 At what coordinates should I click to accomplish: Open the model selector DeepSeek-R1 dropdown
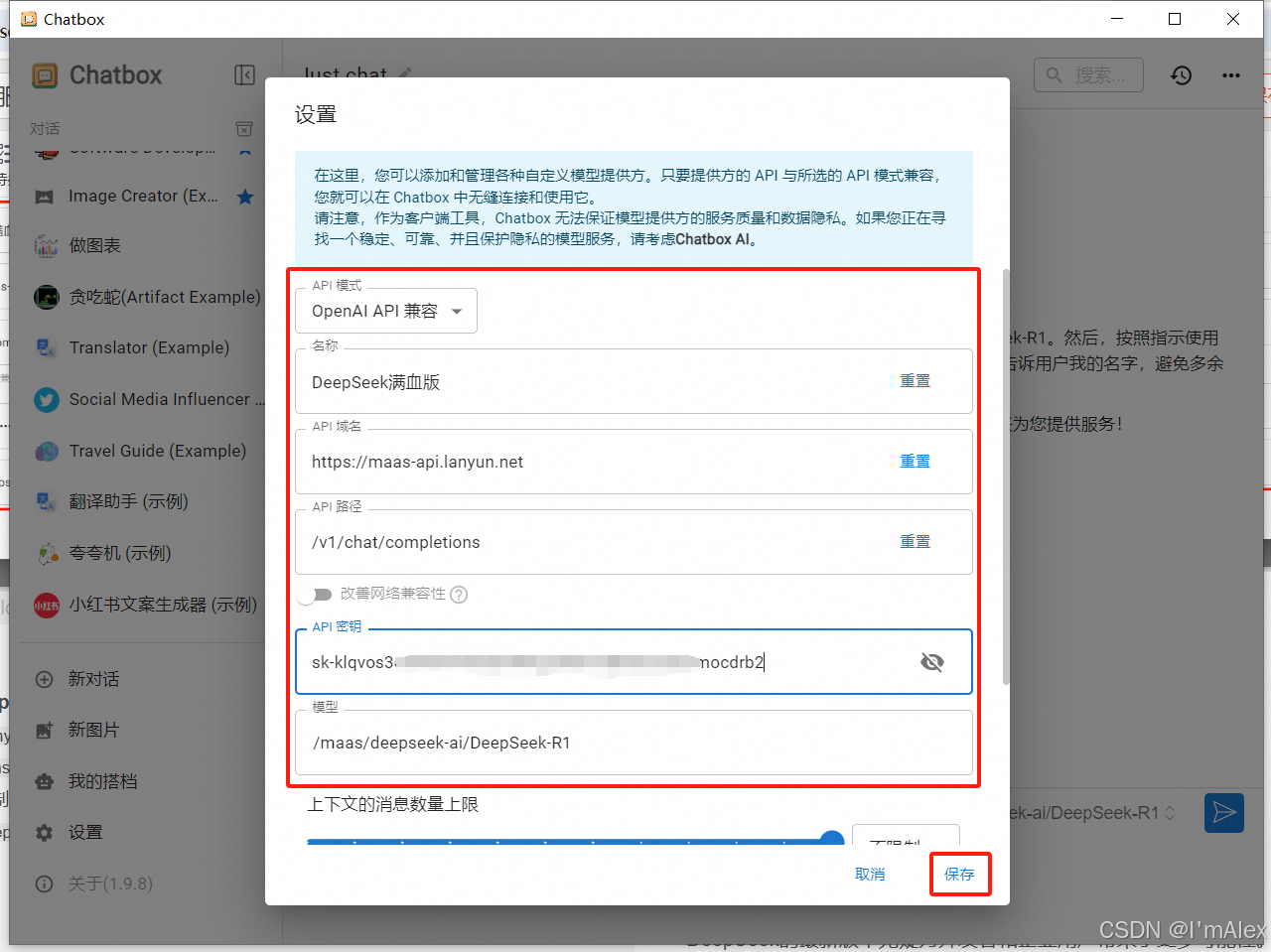(1093, 813)
